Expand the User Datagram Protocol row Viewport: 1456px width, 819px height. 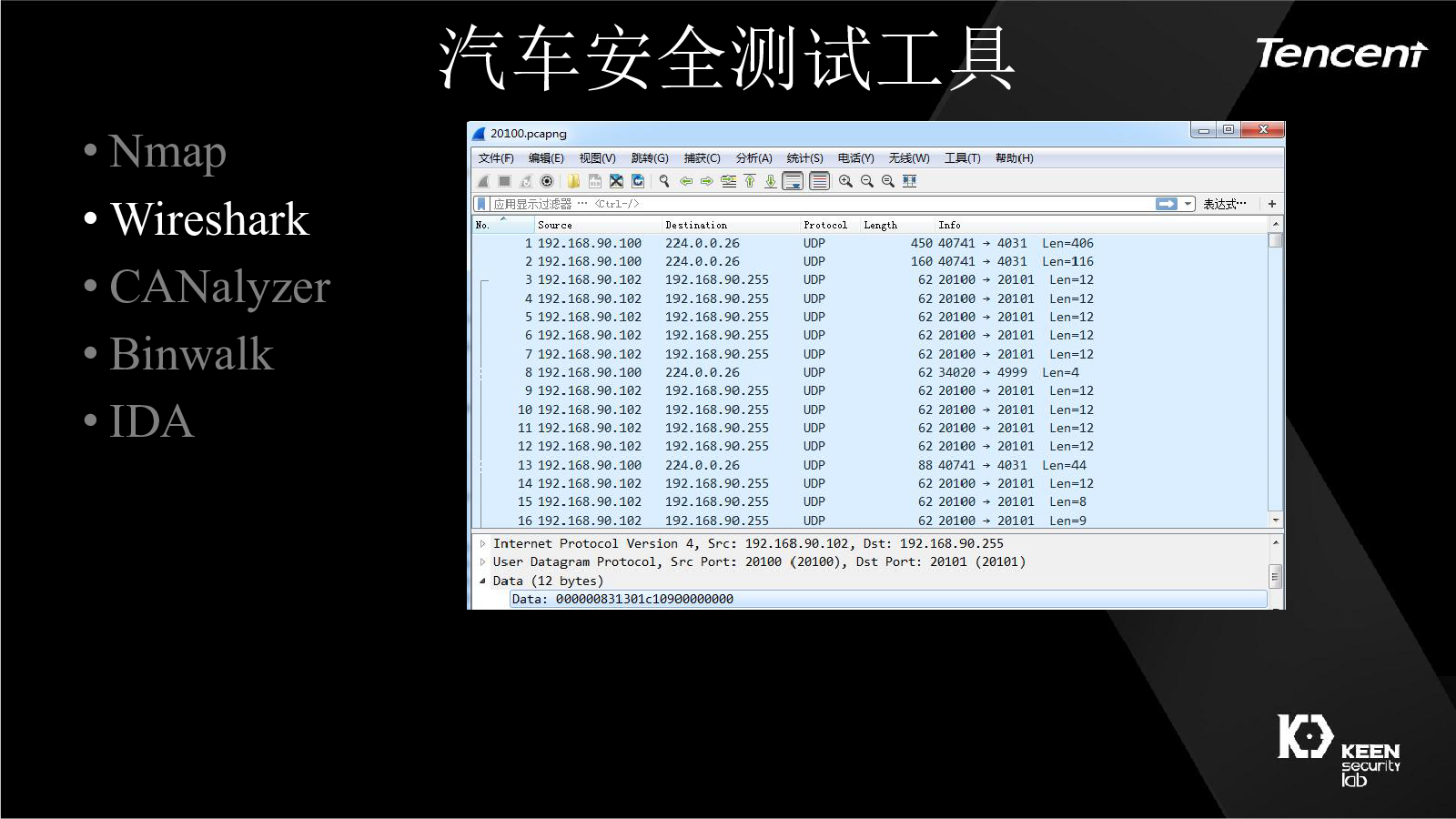pyautogui.click(x=482, y=562)
